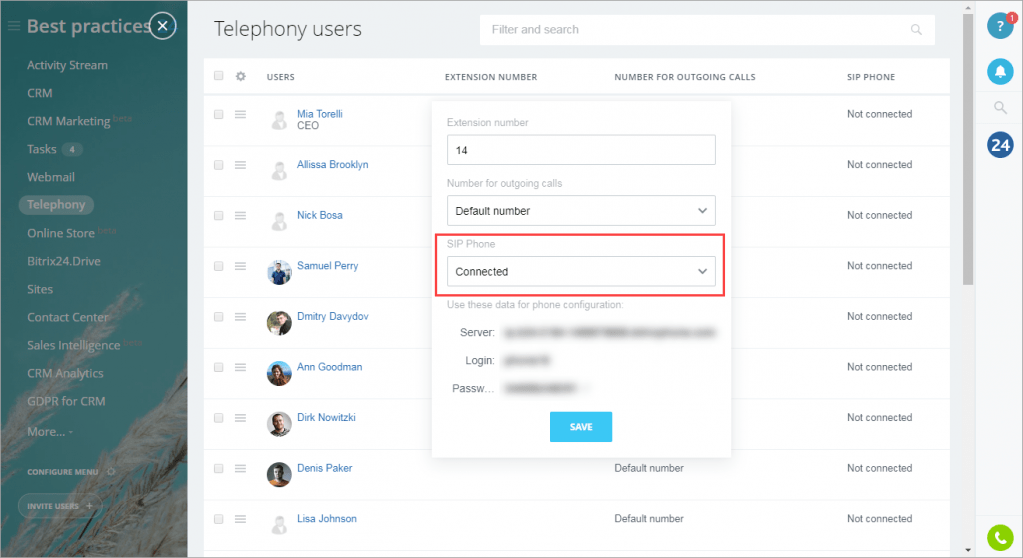
Task: Open the help question mark icon
Action: pos(1000,26)
